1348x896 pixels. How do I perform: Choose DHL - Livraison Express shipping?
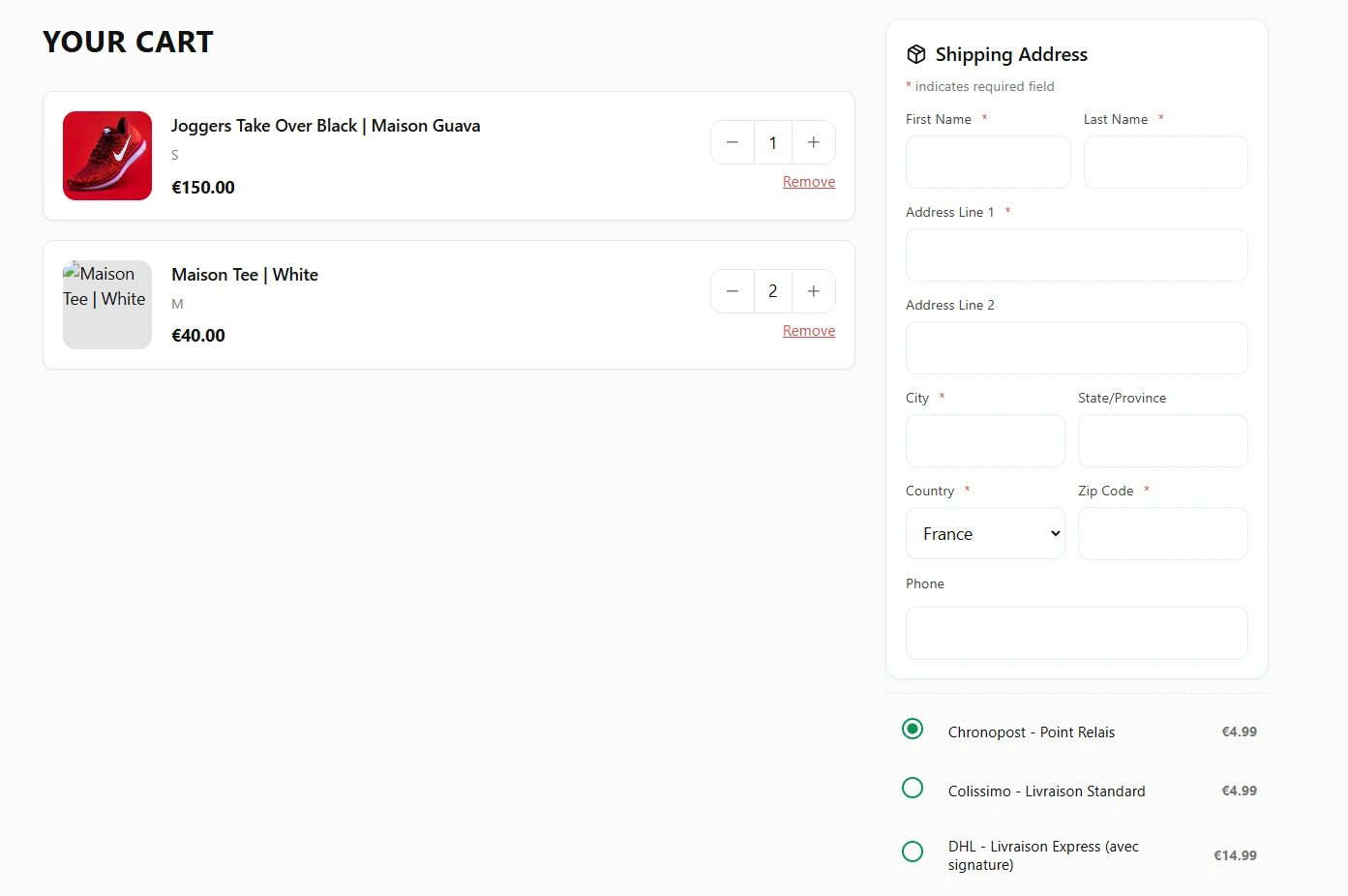click(x=913, y=851)
